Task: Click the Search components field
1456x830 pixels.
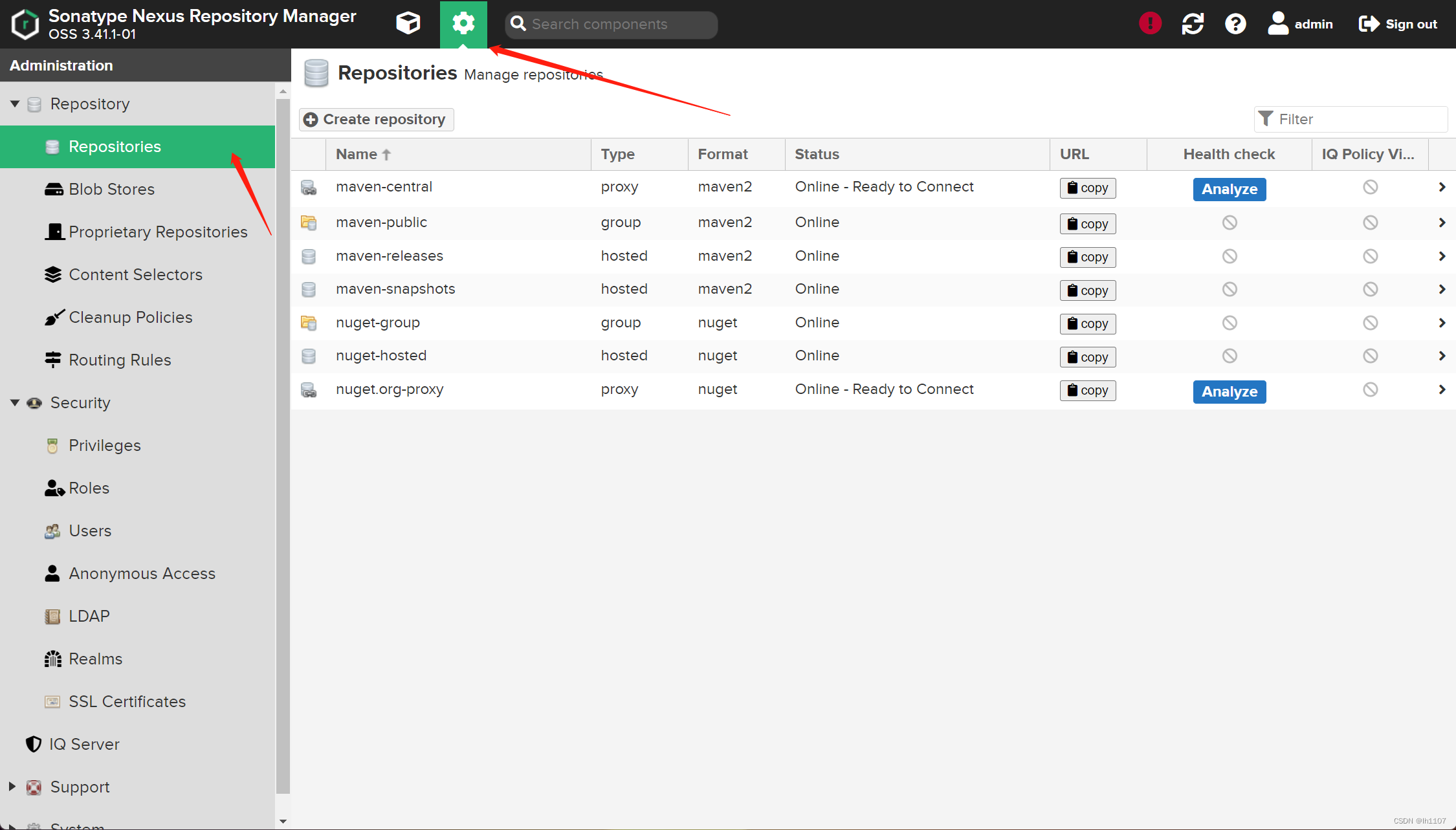Action: tap(611, 25)
